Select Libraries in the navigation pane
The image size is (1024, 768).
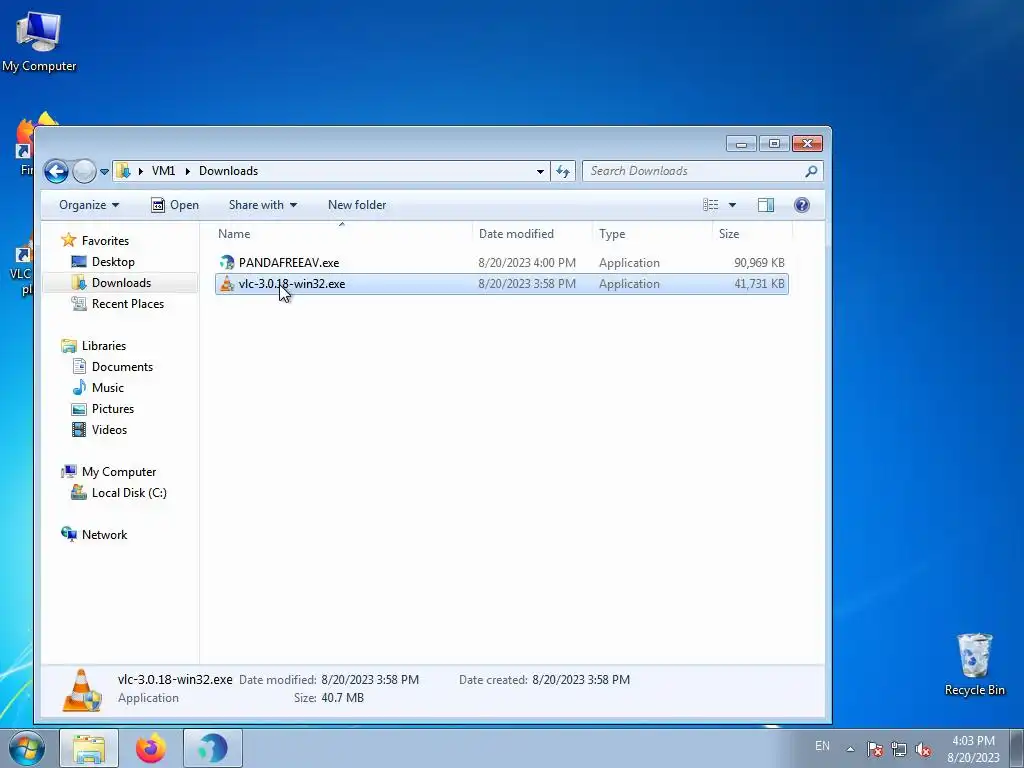pyautogui.click(x=104, y=345)
